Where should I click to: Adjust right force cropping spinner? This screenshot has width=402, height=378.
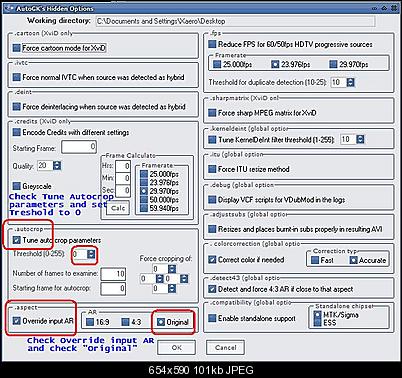coord(184,279)
